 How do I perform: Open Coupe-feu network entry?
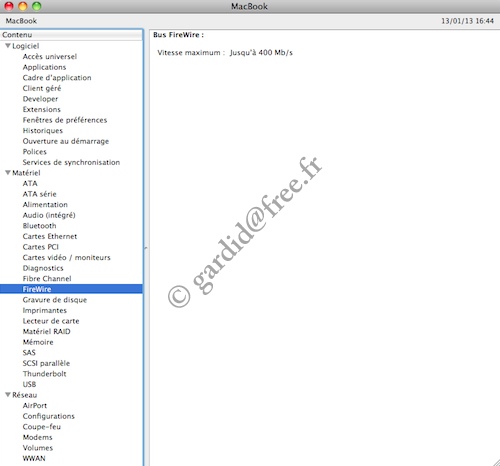pos(42,427)
